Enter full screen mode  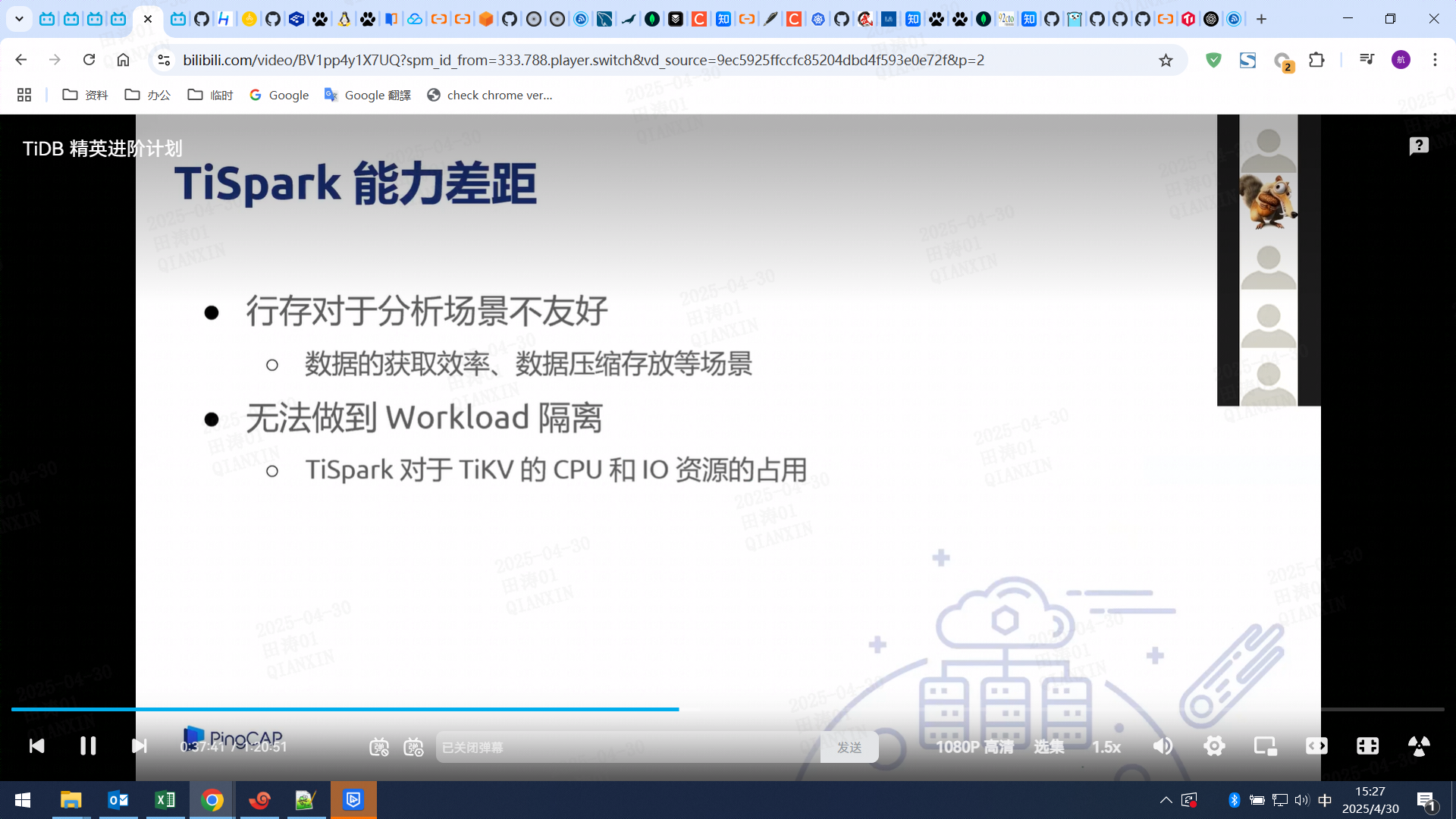pyautogui.click(x=1419, y=746)
